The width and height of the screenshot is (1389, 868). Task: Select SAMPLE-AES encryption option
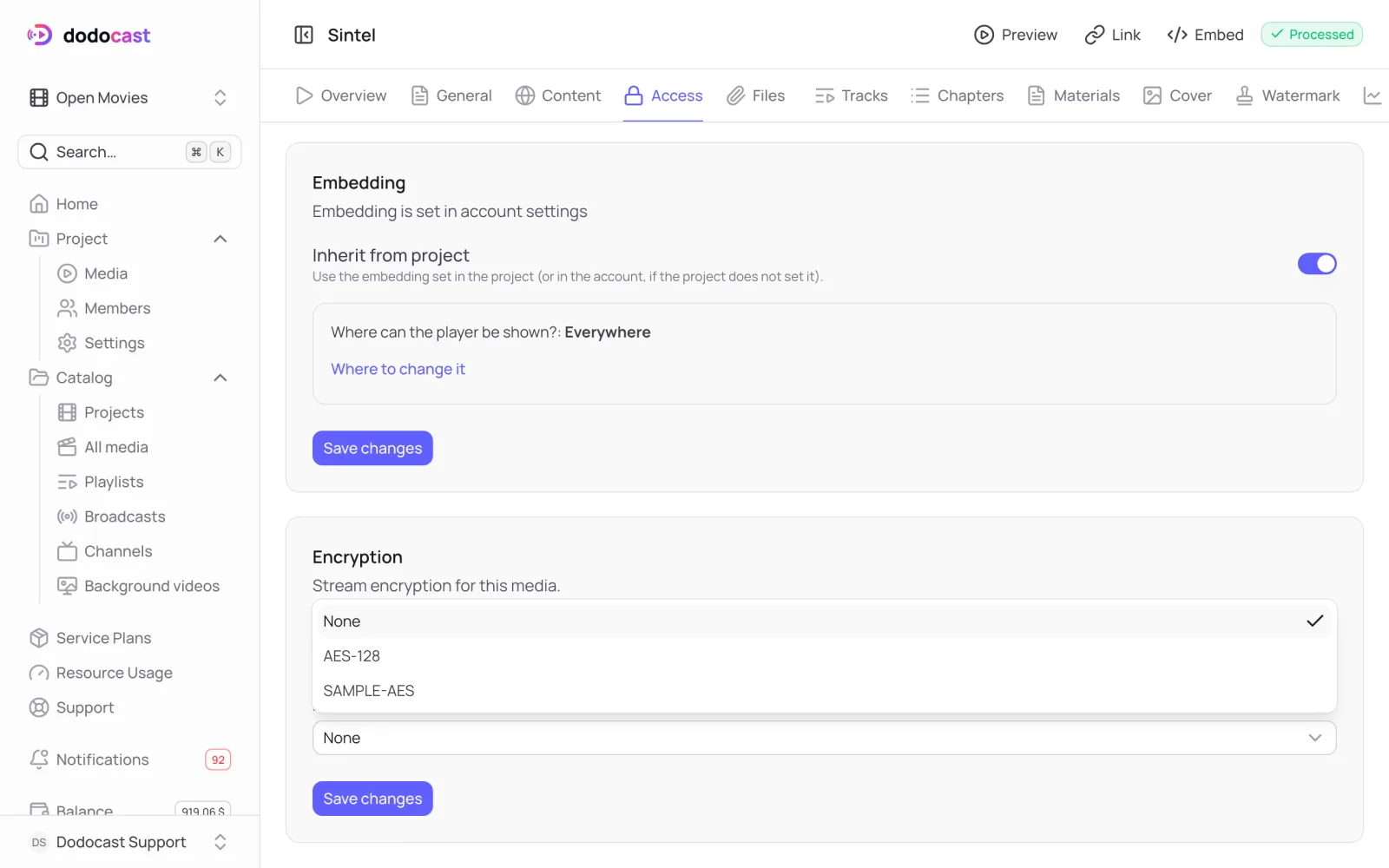click(824, 691)
